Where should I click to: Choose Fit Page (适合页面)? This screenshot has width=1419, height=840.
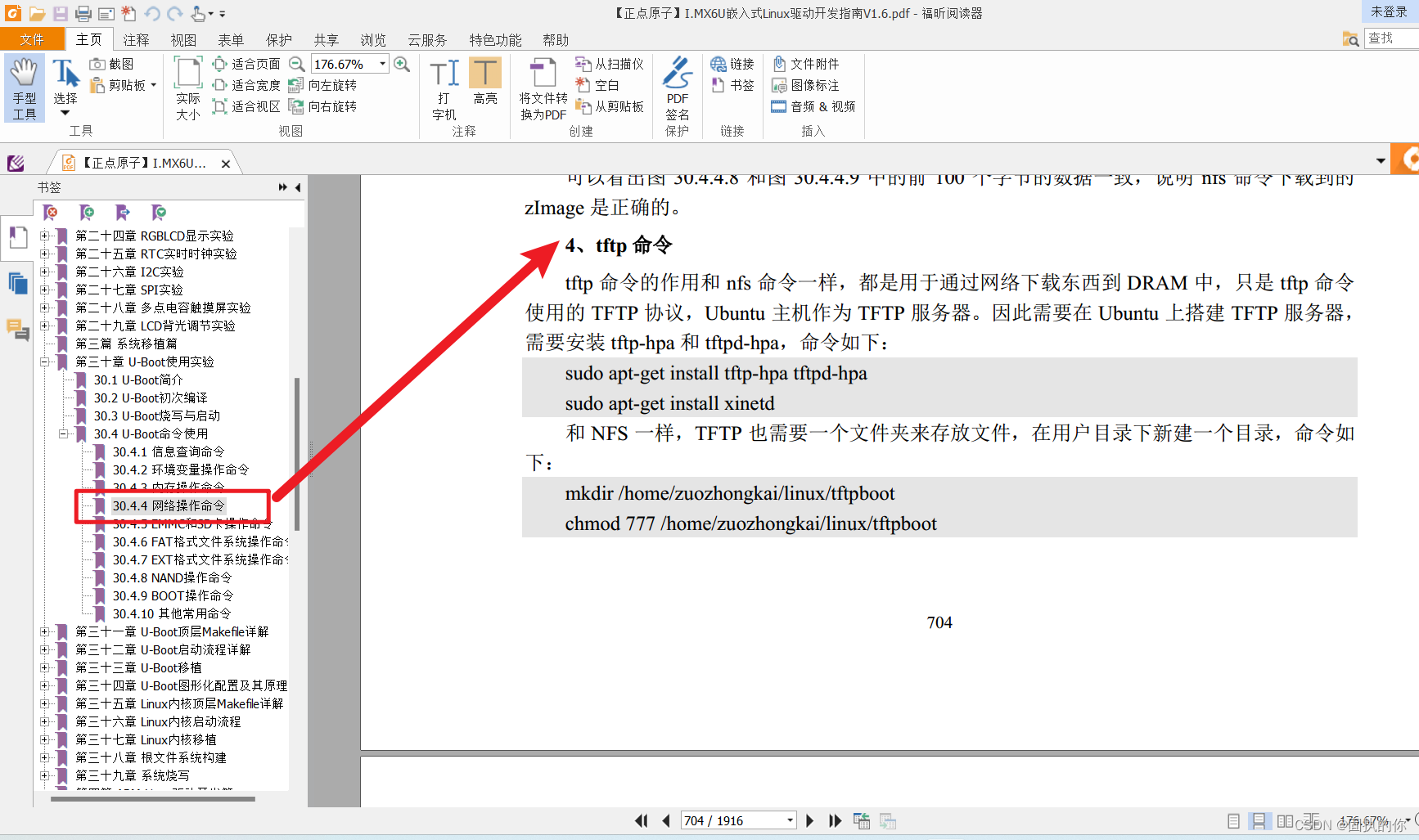[246, 64]
